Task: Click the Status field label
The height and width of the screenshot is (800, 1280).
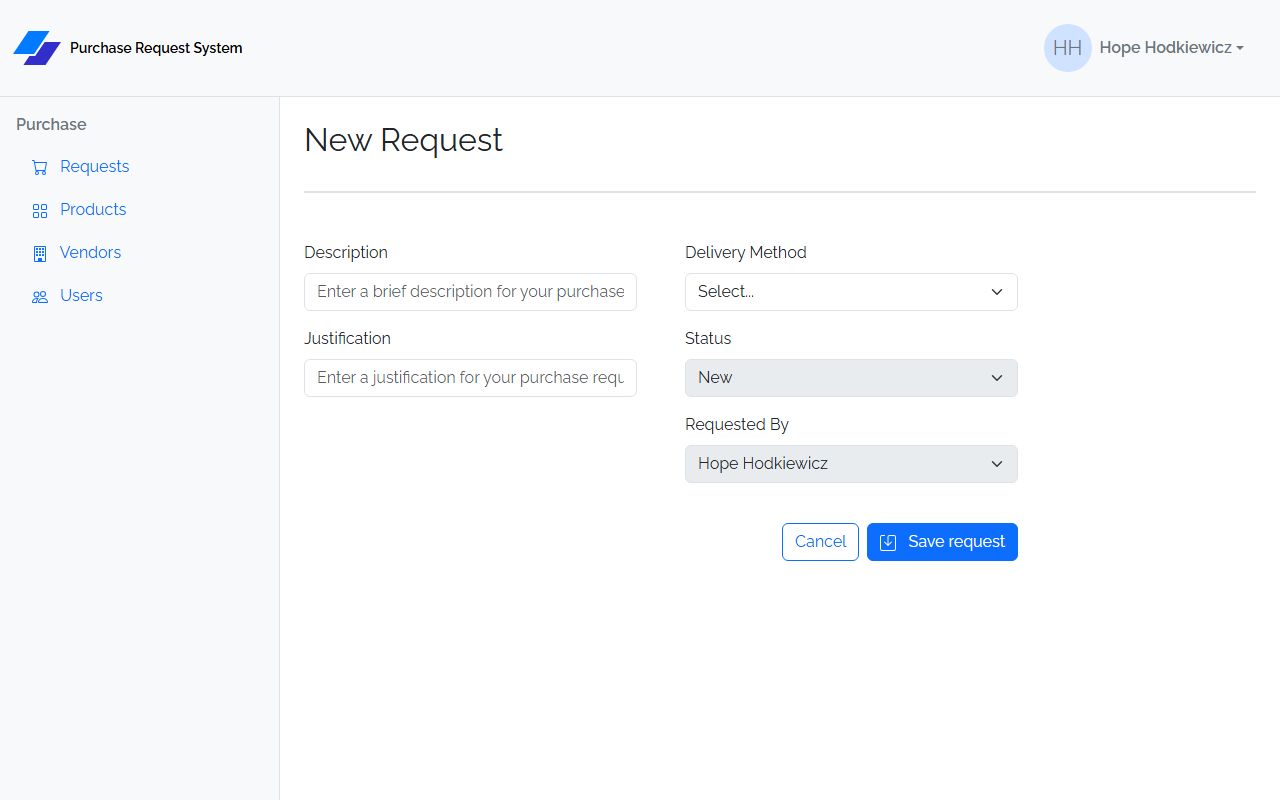Action: [708, 339]
